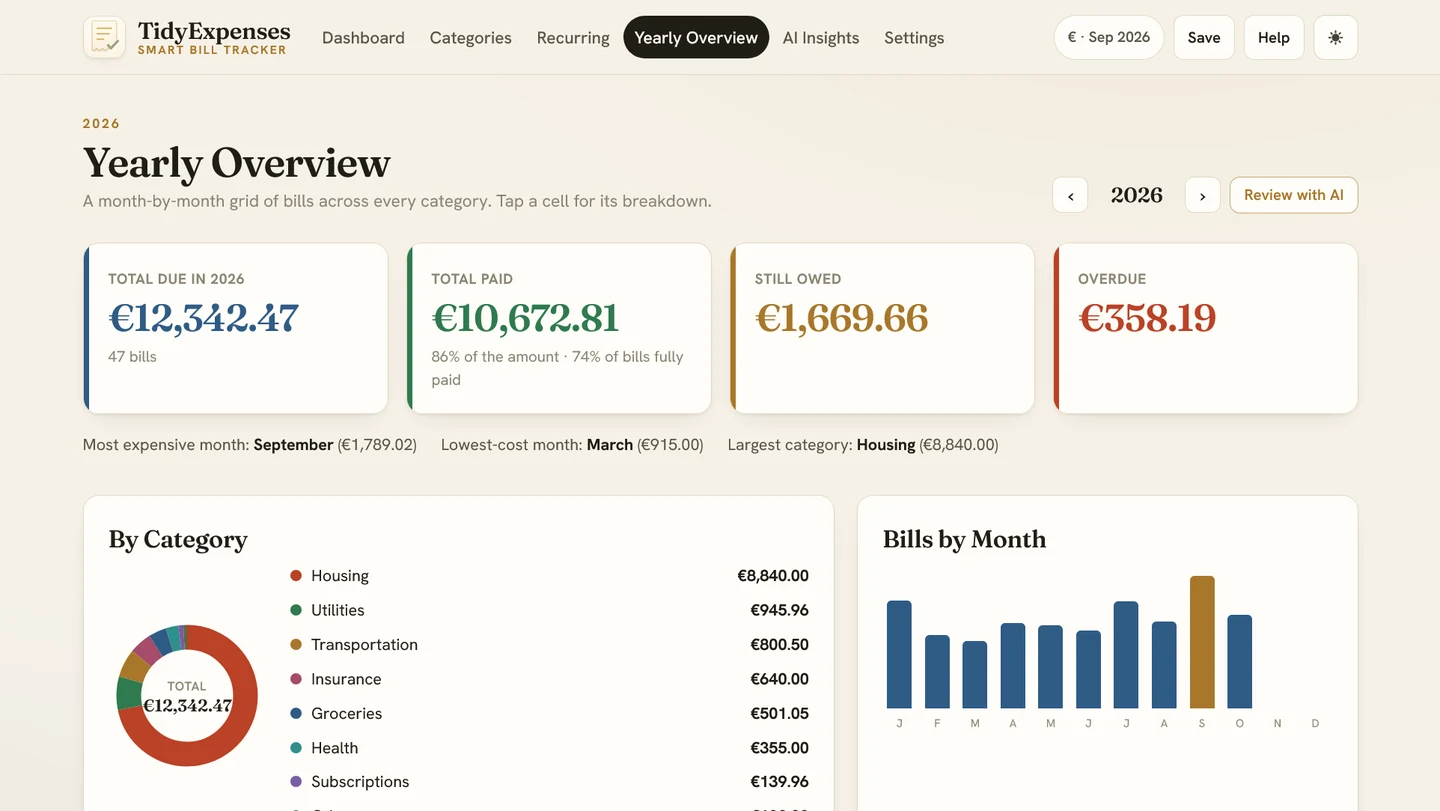Toggle the sun theme icon
This screenshot has height=811, width=1440.
(x=1335, y=38)
